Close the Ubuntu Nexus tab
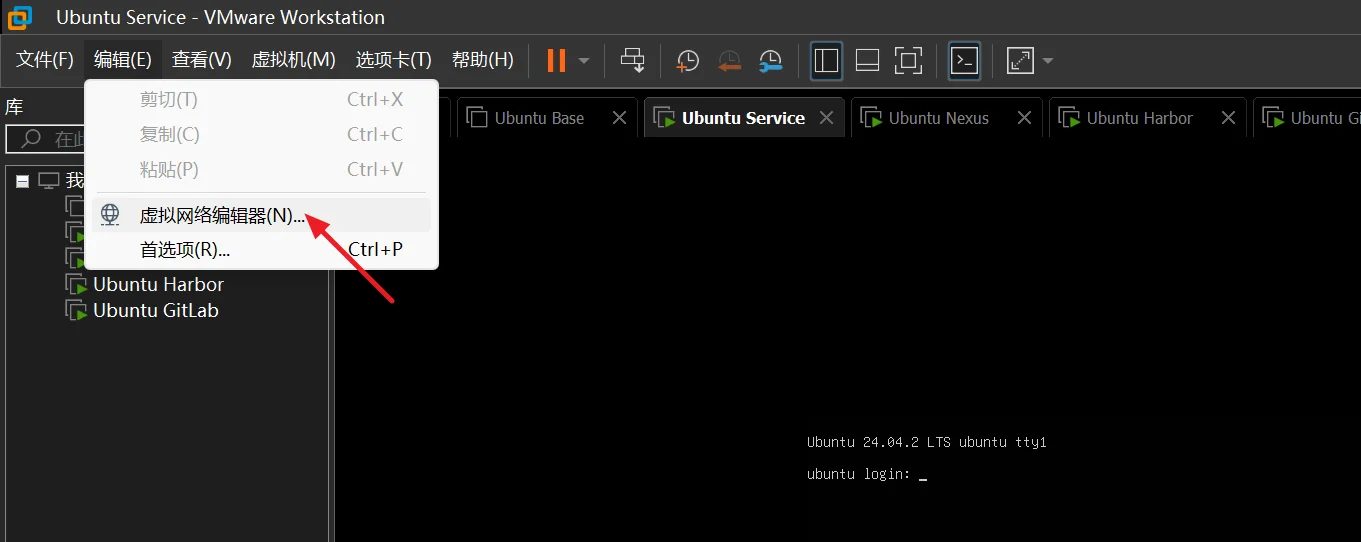Screen dimensions: 1361x542 pyautogui.click(x=1024, y=118)
